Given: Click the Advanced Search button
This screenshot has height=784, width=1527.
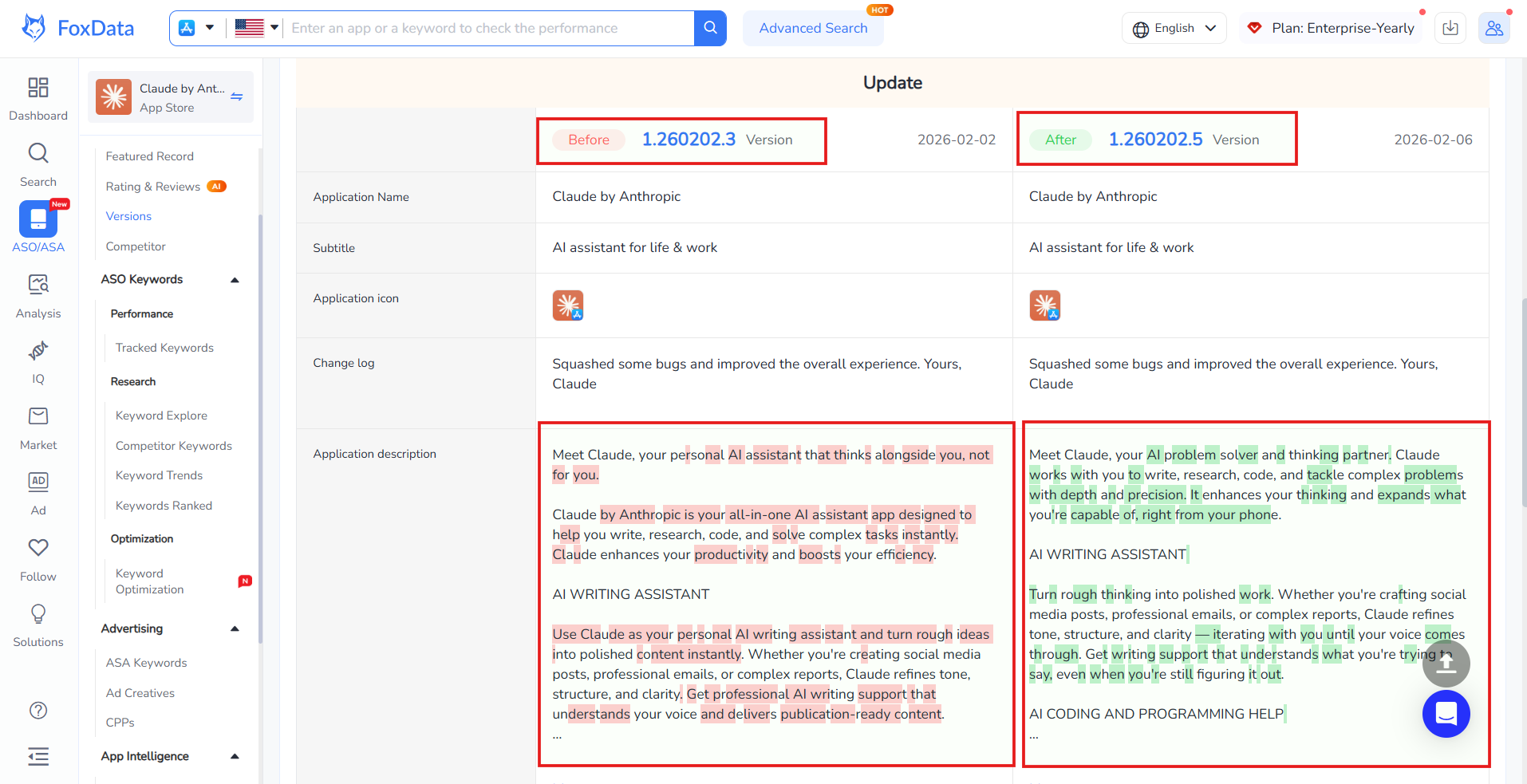Looking at the screenshot, I should (812, 28).
